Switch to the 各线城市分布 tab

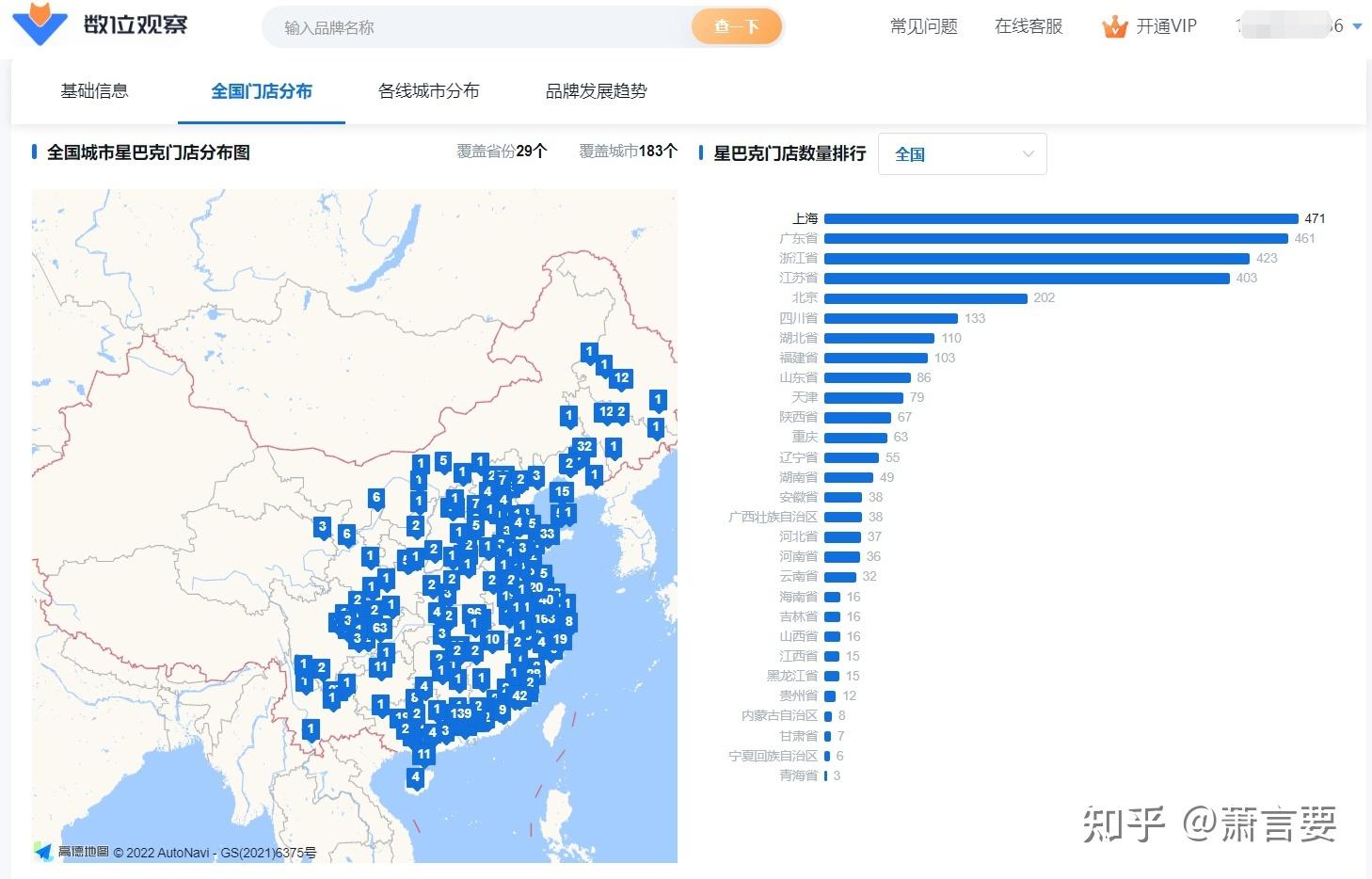(428, 91)
